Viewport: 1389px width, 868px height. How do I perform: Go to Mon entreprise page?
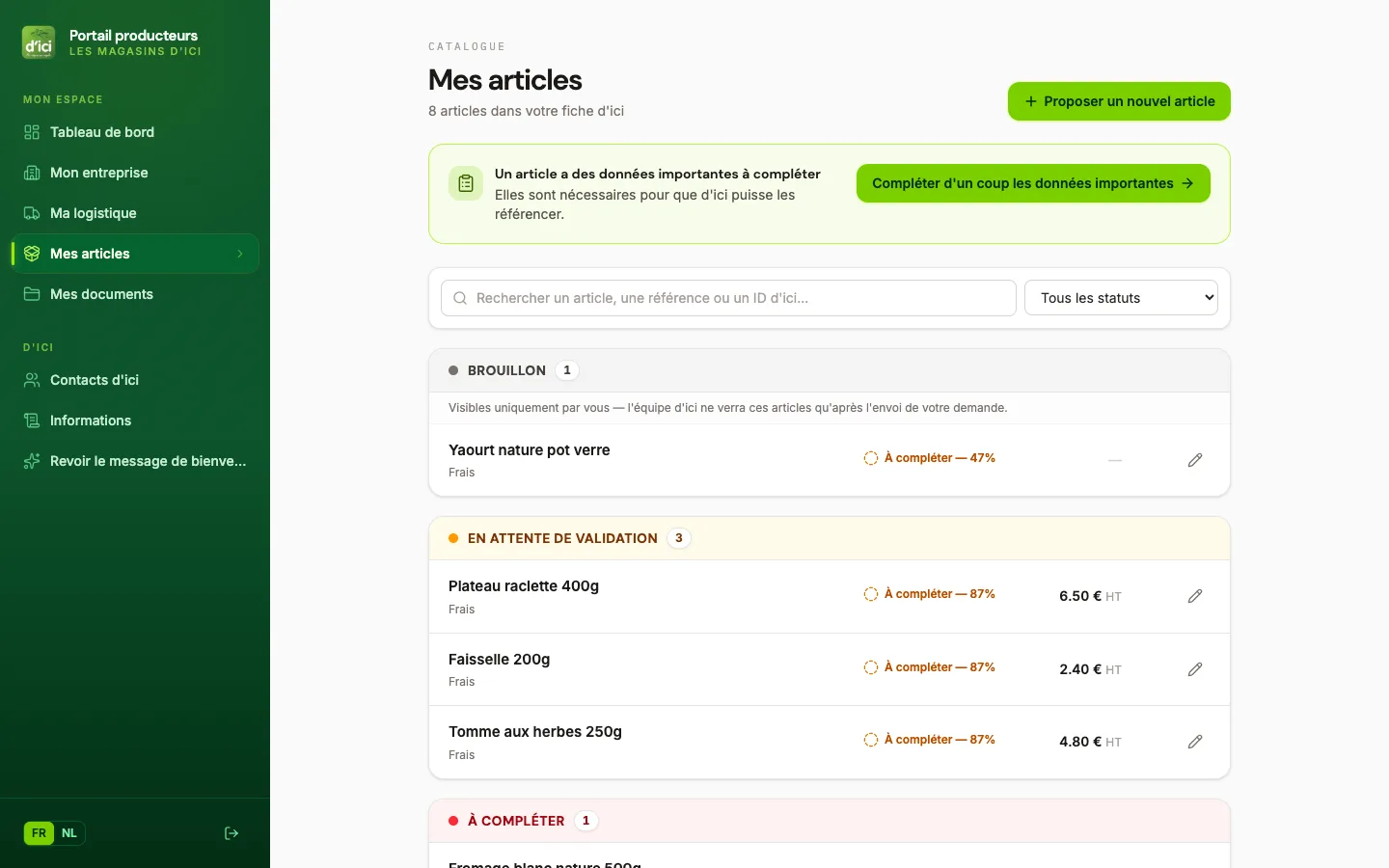[135, 173]
